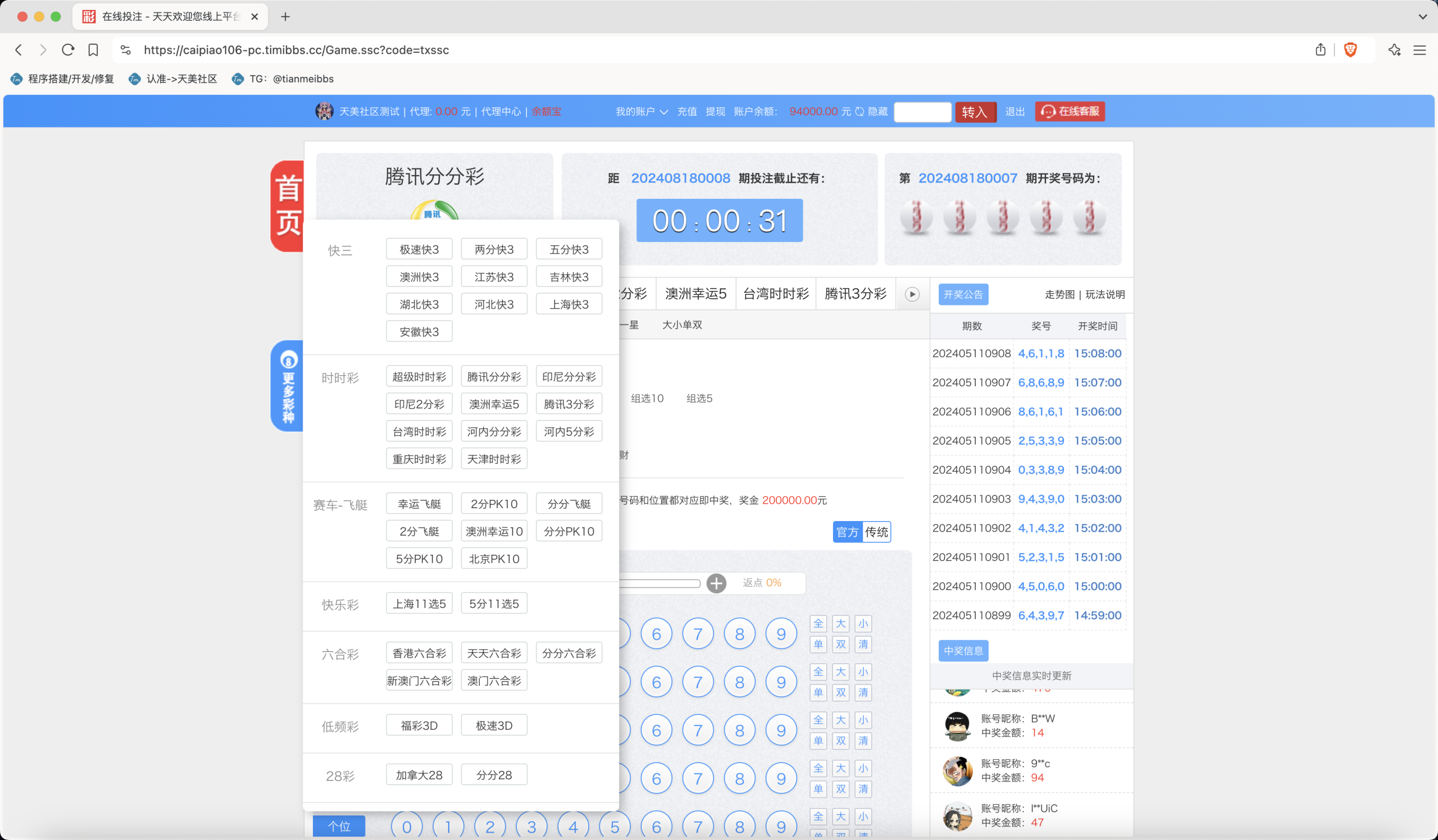Click 隐藏 to hide balance
The width and height of the screenshot is (1438, 840).
(877, 111)
